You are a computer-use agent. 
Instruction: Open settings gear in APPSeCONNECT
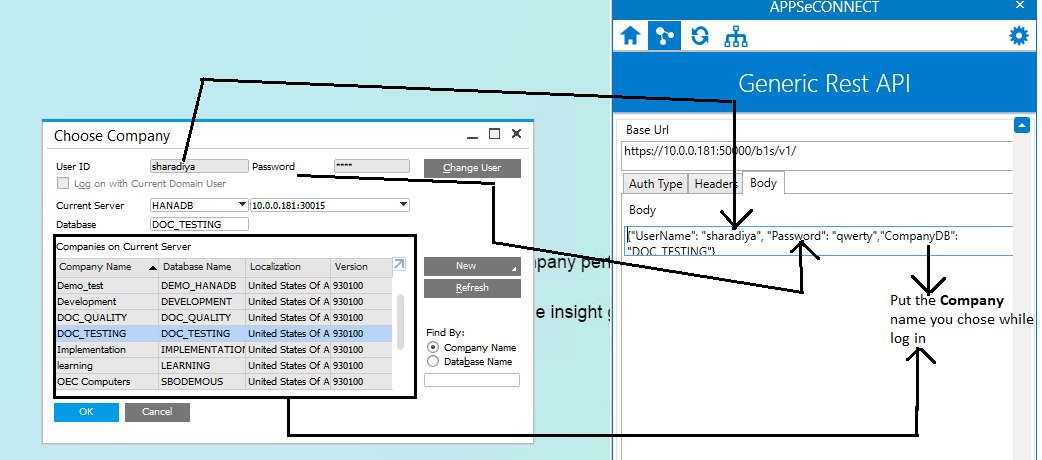[x=1018, y=36]
